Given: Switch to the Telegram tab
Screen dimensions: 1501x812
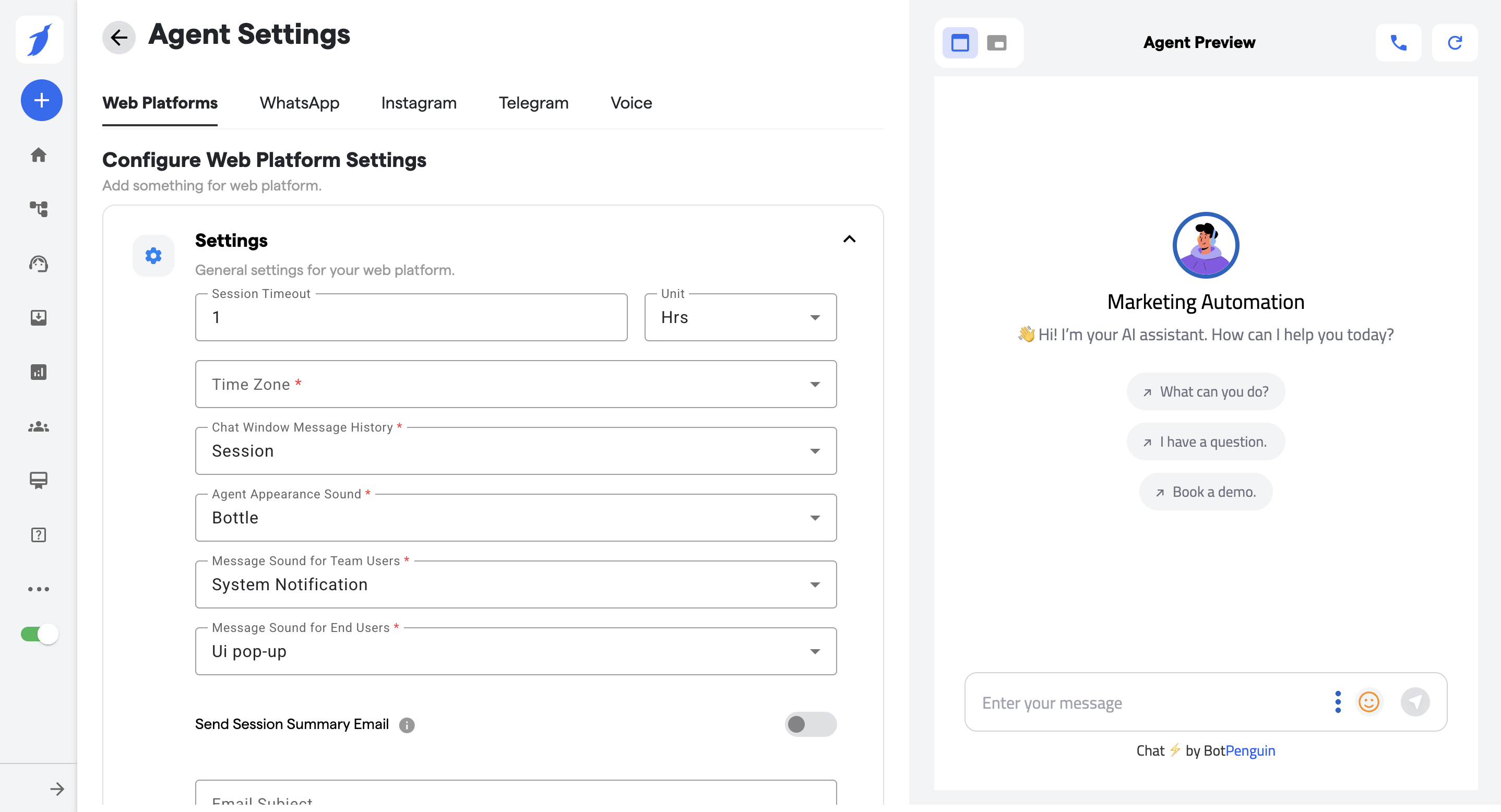Looking at the screenshot, I should 533,103.
